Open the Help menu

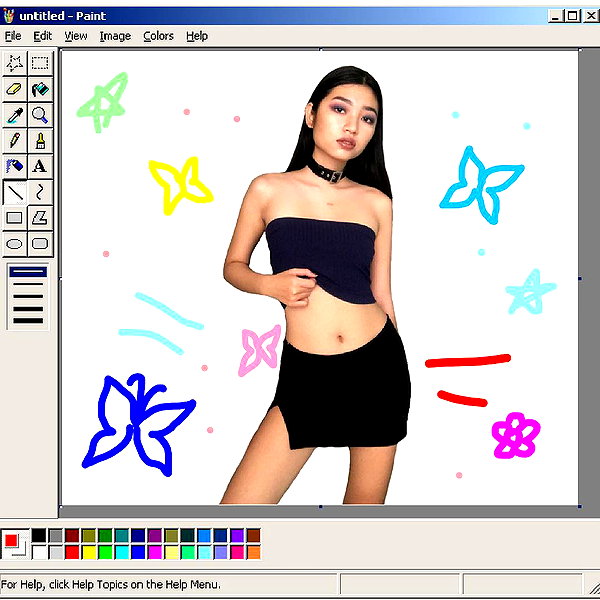(197, 36)
